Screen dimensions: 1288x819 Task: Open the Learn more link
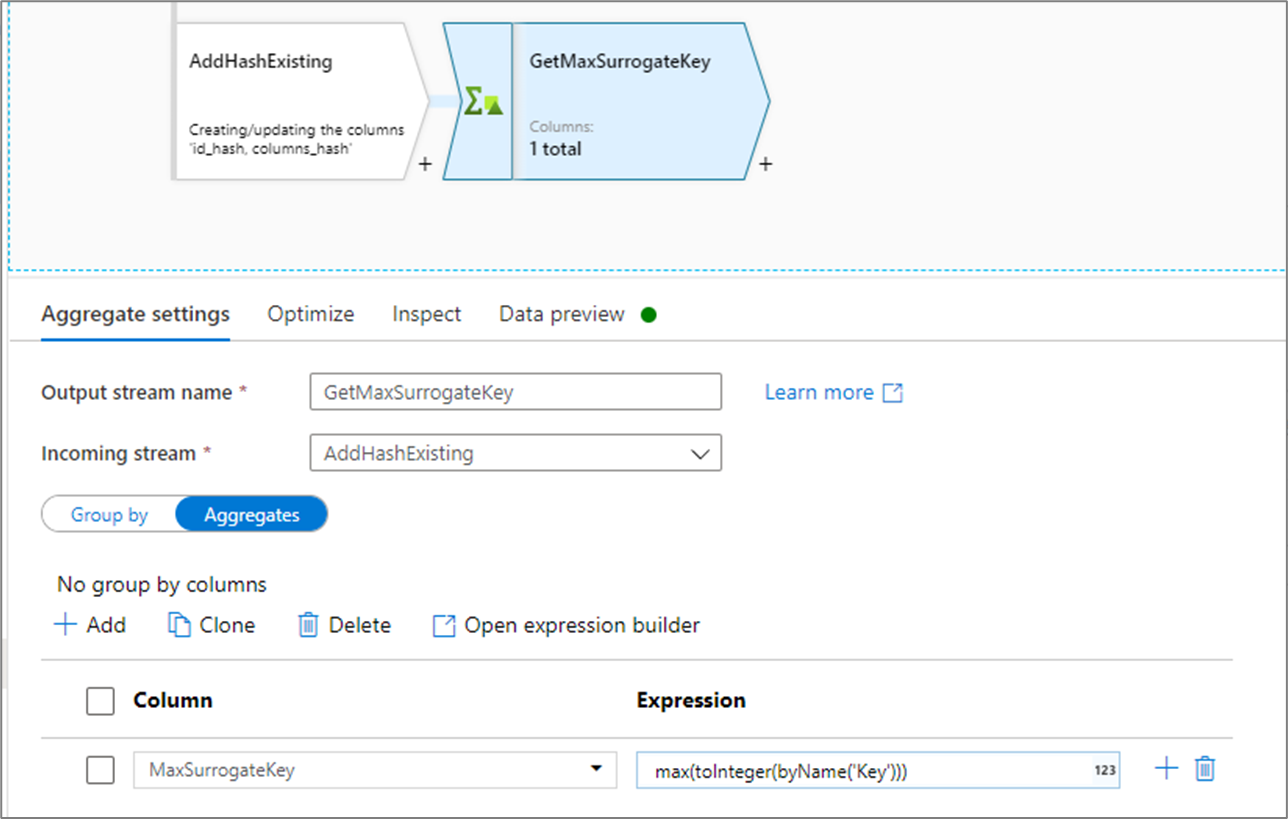[819, 393]
